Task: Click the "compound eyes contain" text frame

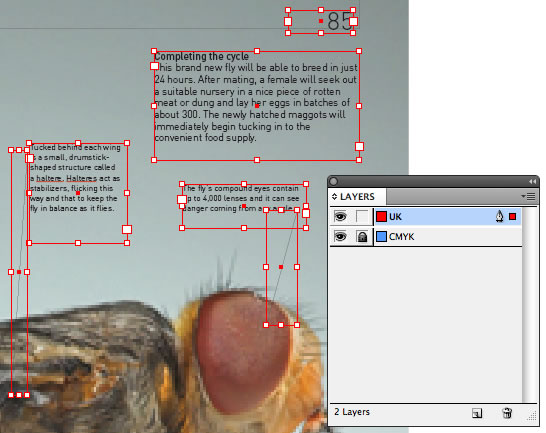Action: click(244, 206)
